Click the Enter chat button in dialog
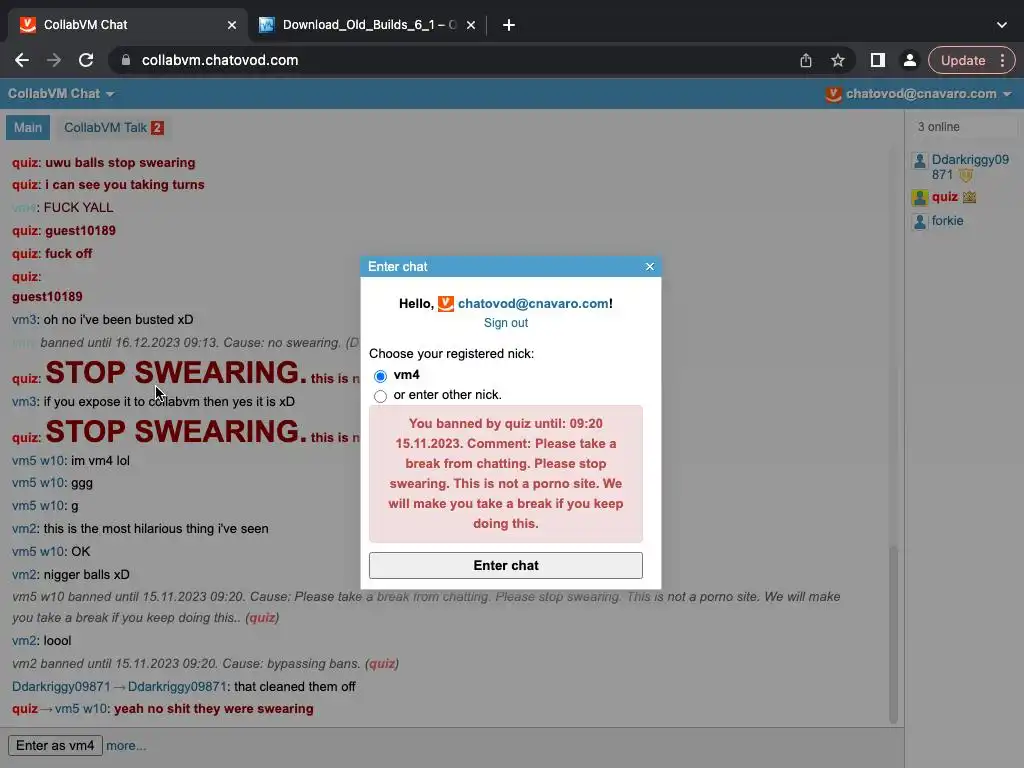The height and width of the screenshot is (768, 1024). tap(505, 566)
